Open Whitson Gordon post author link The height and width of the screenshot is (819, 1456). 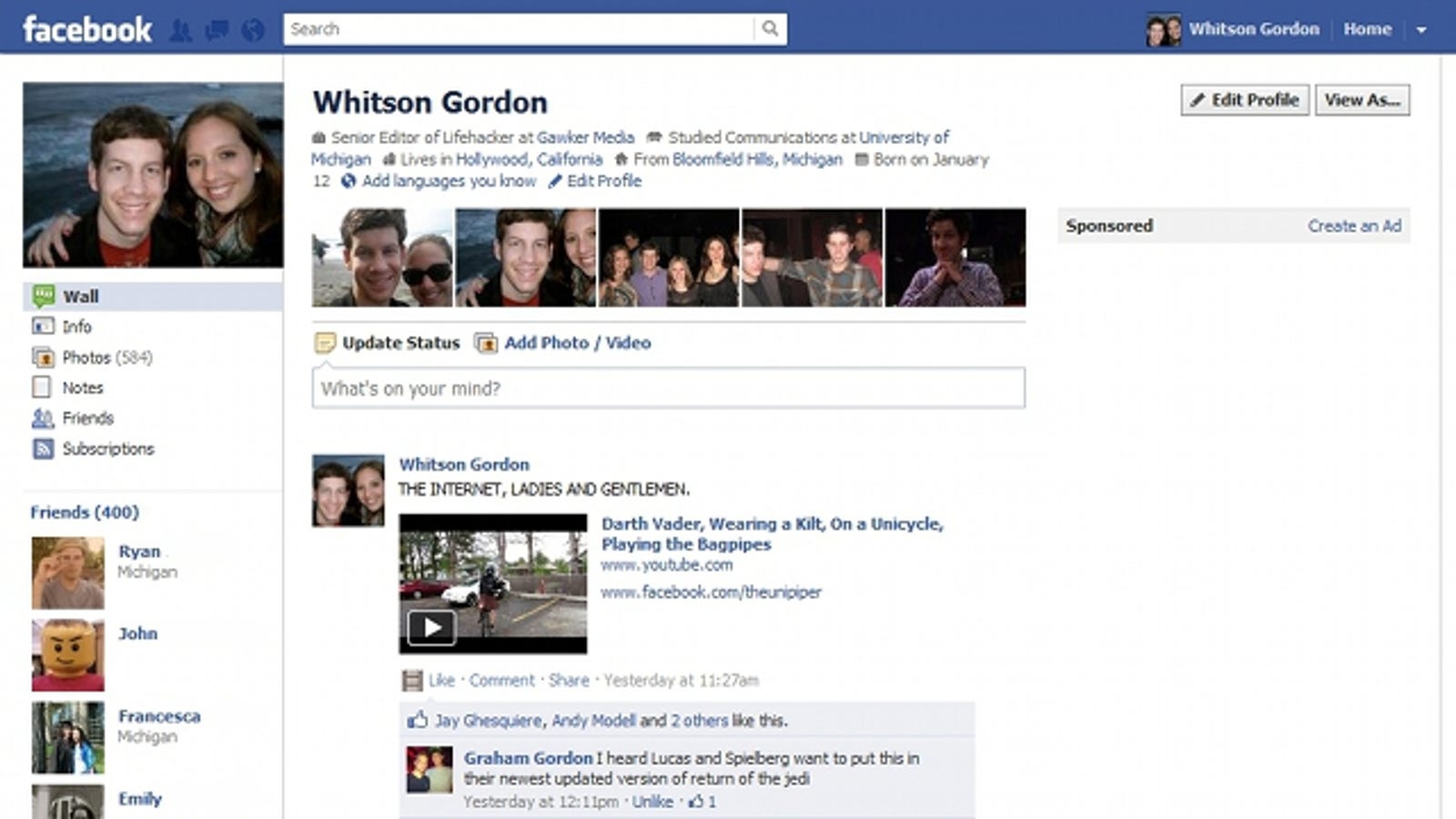pyautogui.click(x=464, y=464)
